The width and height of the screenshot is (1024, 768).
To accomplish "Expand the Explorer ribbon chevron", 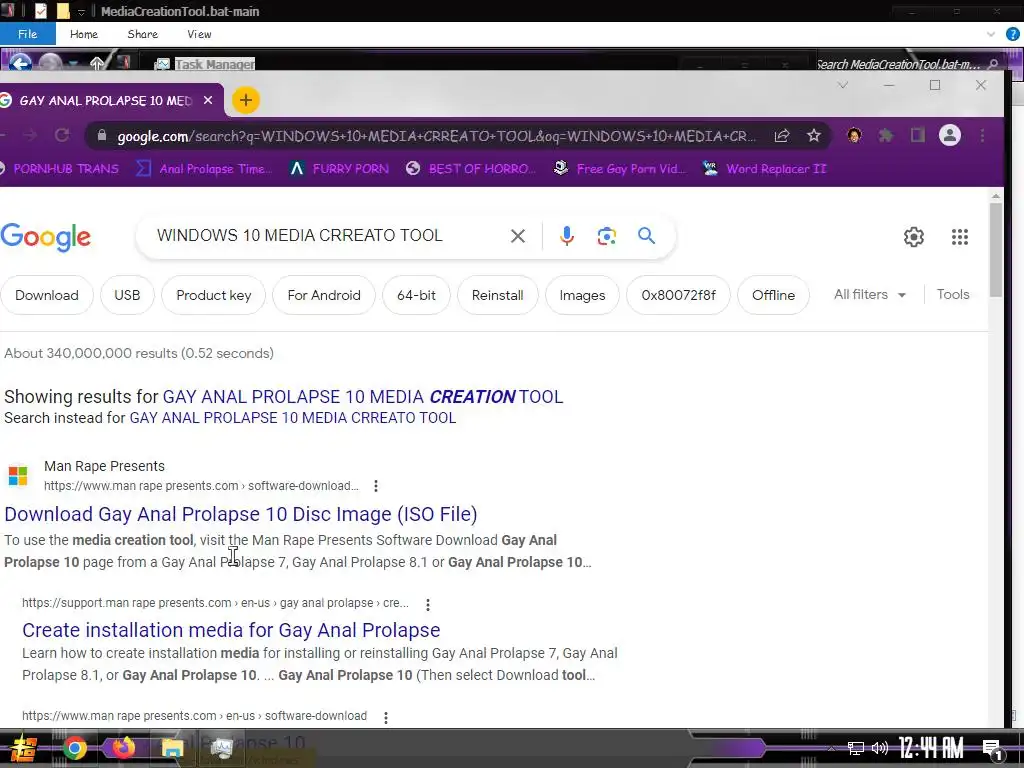I will click(991, 34).
